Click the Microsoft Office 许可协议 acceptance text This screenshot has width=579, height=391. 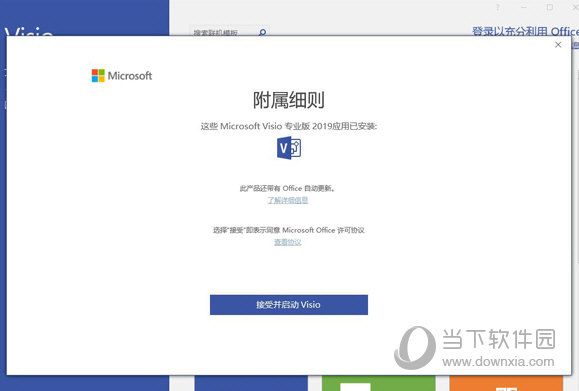(x=289, y=230)
